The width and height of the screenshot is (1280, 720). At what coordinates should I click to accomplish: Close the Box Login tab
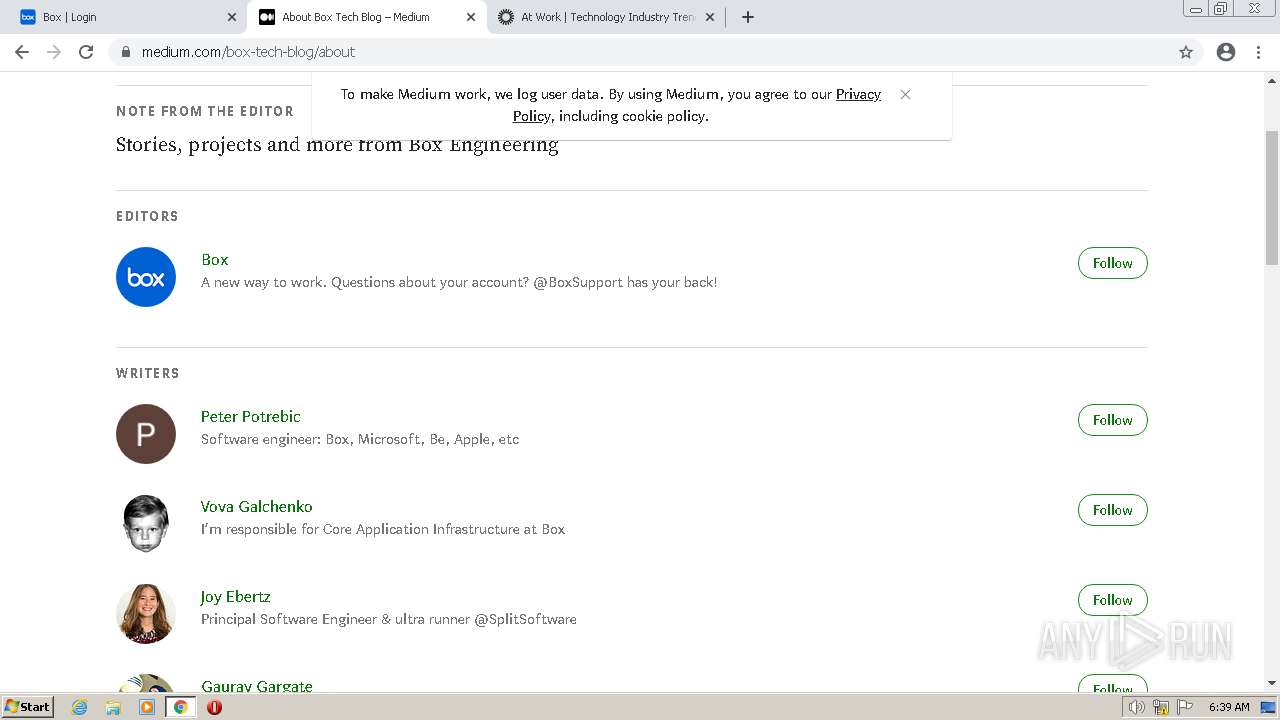click(x=232, y=17)
